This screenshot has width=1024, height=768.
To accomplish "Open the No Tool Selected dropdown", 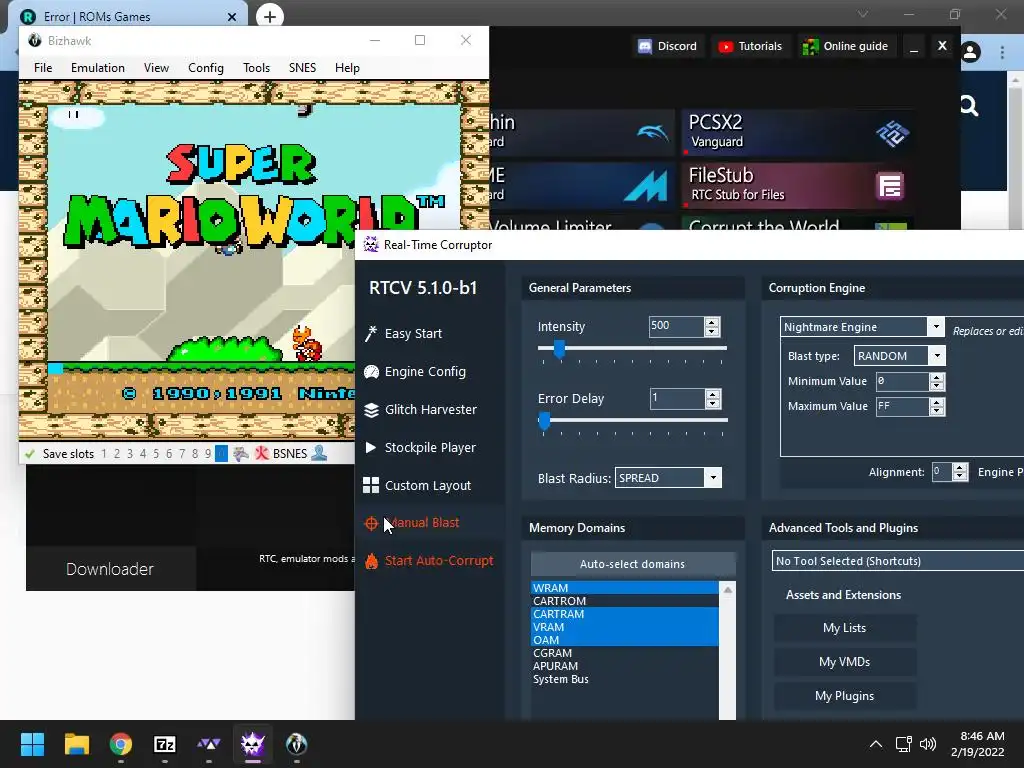I will pos(898,561).
